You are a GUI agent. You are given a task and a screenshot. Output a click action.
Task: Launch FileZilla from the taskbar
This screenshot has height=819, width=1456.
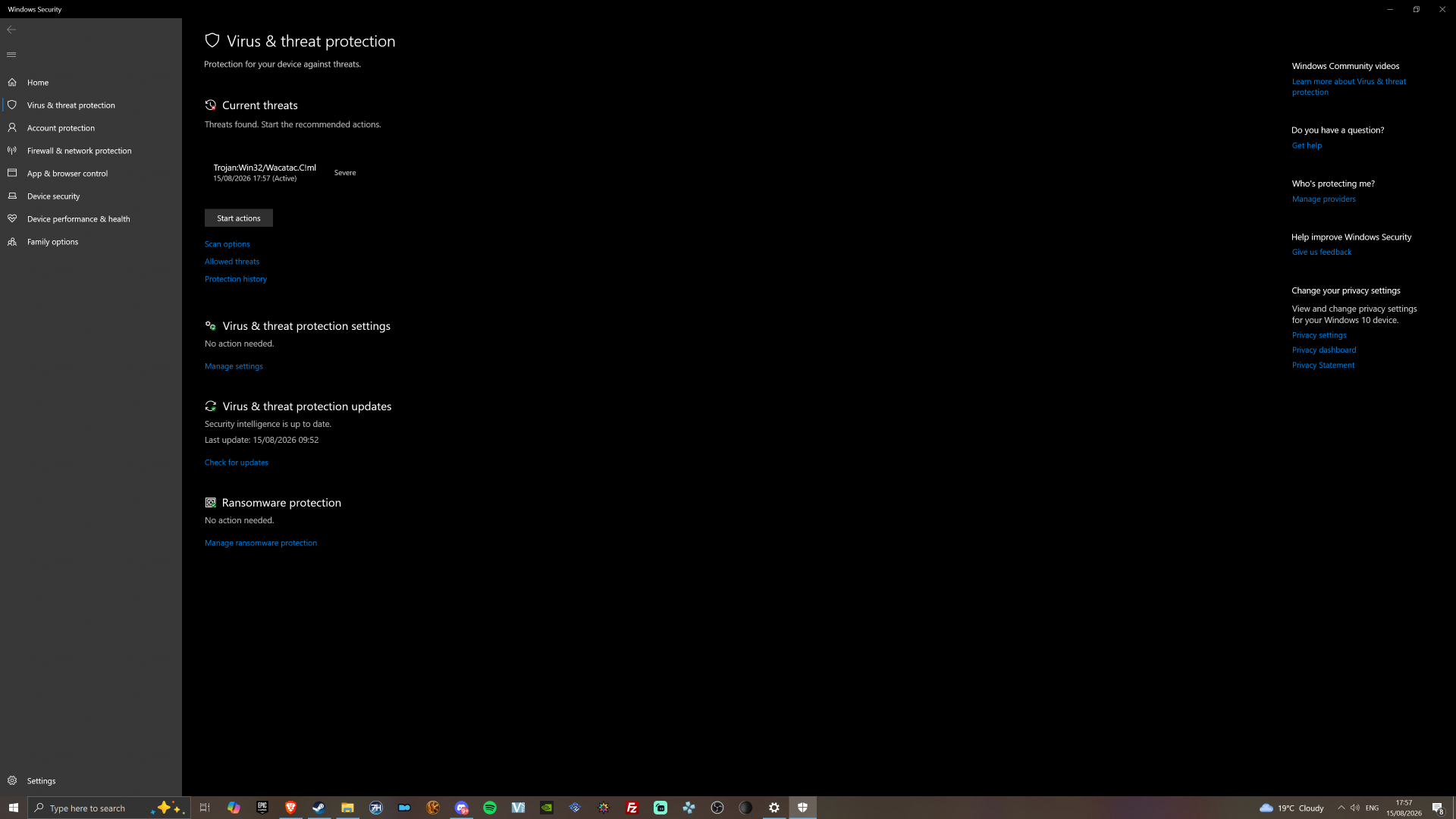pos(632,808)
